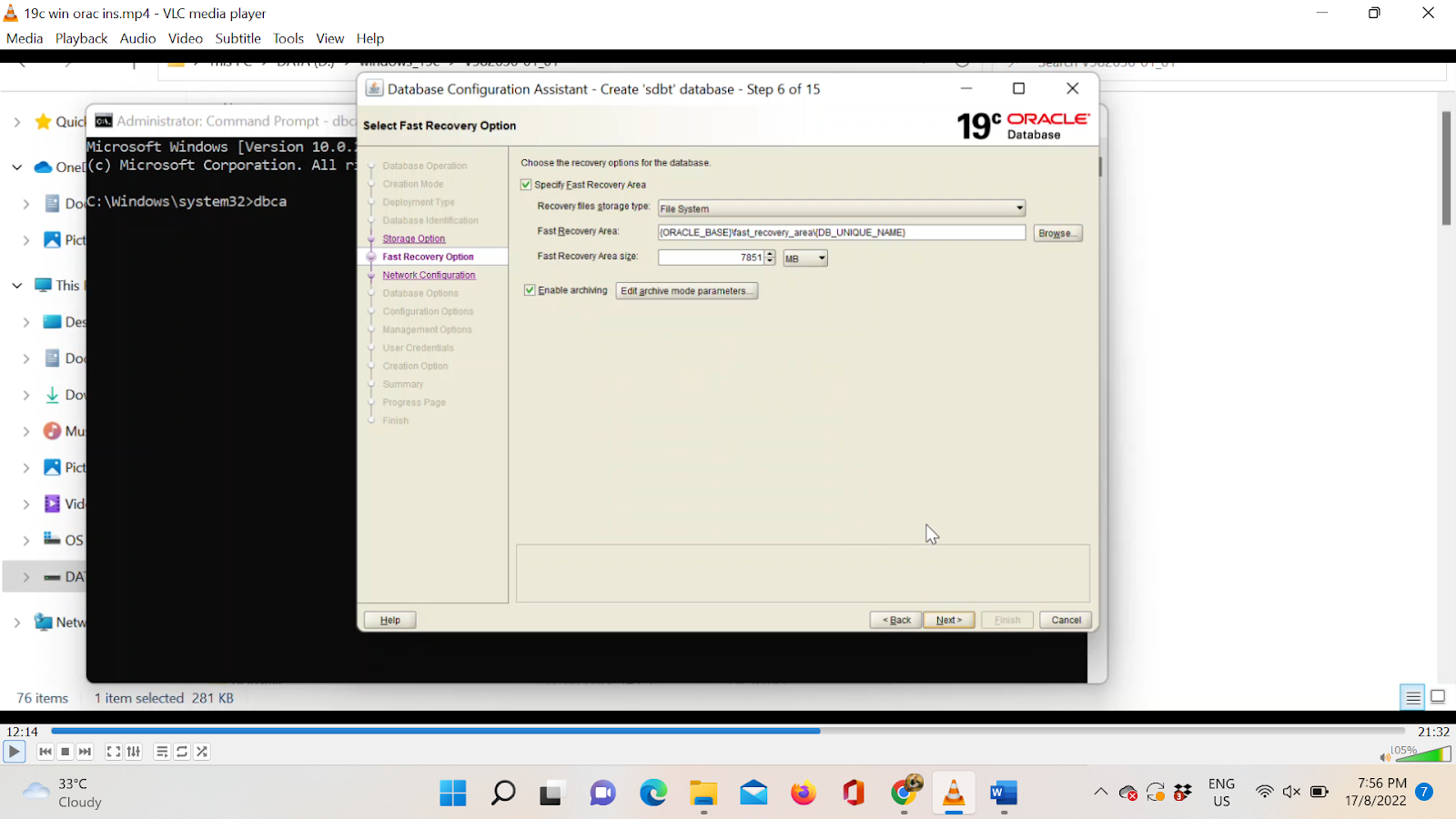Click Browse for Fast Recovery Area
The width and height of the screenshot is (1456, 819).
[x=1057, y=233]
